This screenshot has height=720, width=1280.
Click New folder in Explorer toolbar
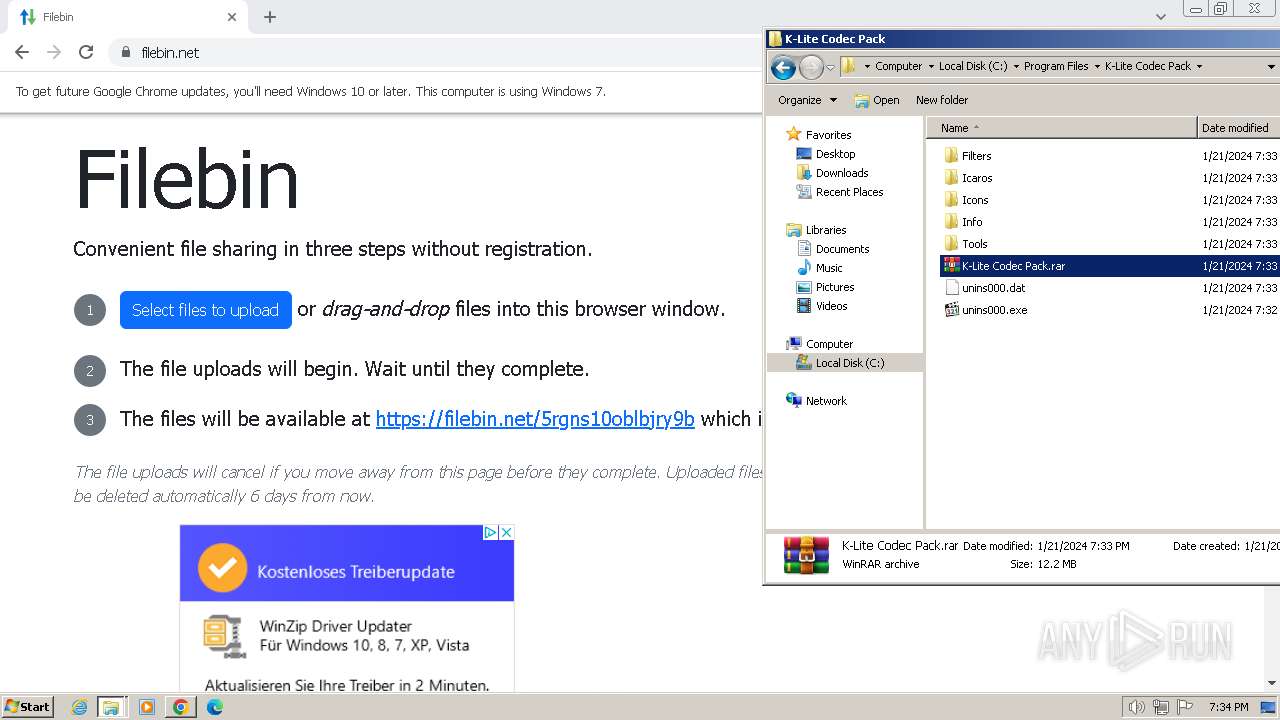tap(942, 100)
